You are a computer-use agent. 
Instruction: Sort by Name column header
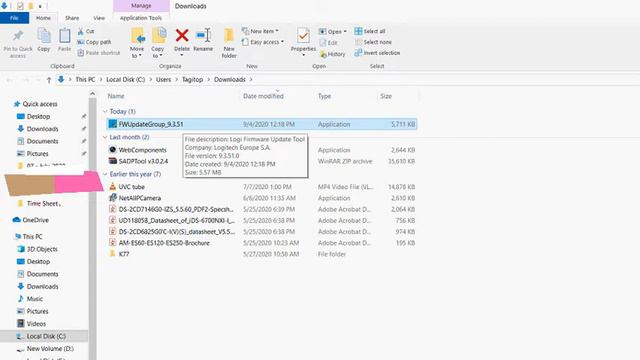pos(116,96)
